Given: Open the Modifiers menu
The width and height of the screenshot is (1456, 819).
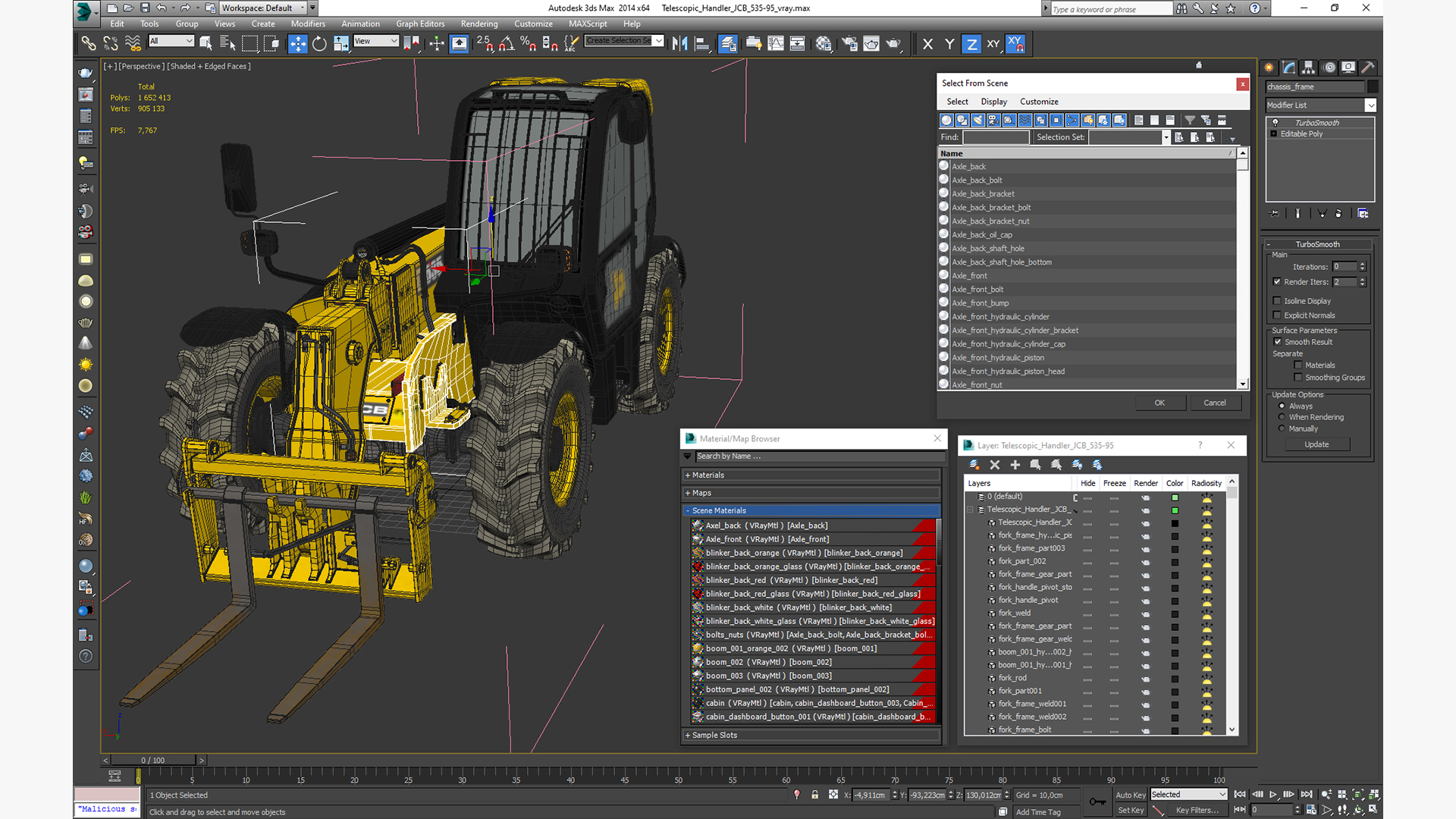Looking at the screenshot, I should [308, 24].
